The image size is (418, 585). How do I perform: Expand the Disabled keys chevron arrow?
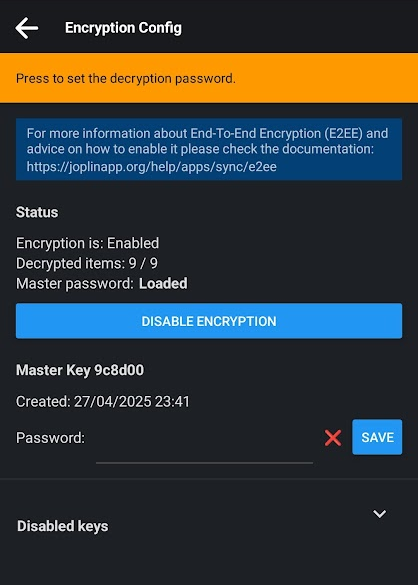pyautogui.click(x=380, y=514)
